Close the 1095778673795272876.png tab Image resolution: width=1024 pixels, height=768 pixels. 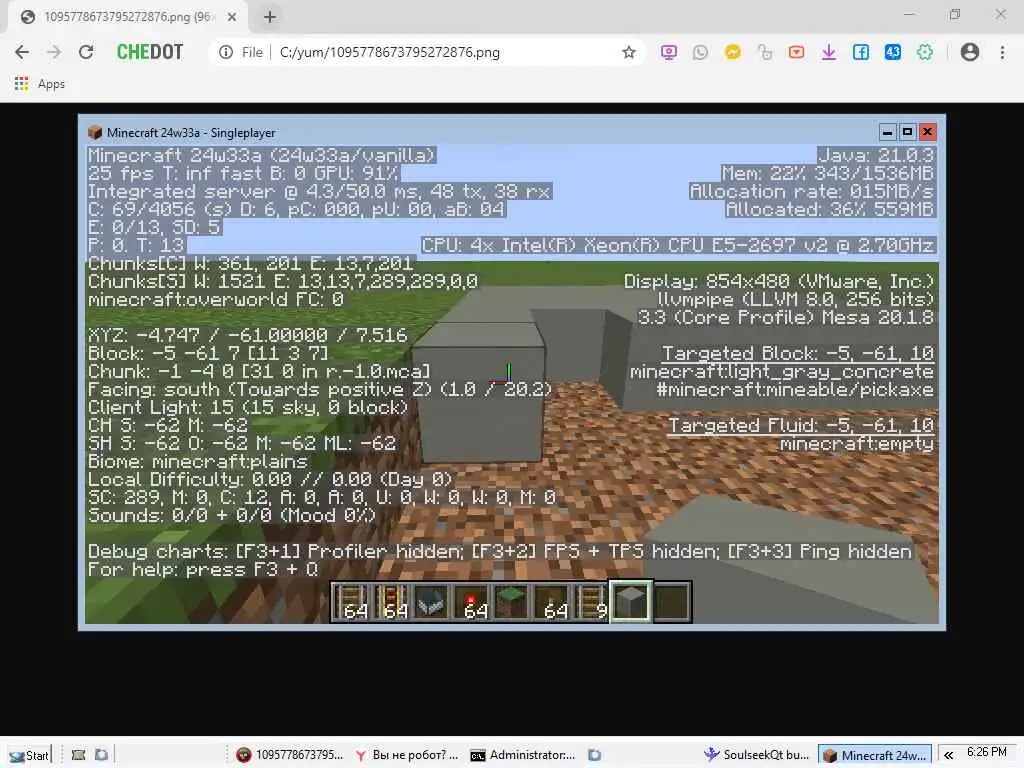[232, 17]
